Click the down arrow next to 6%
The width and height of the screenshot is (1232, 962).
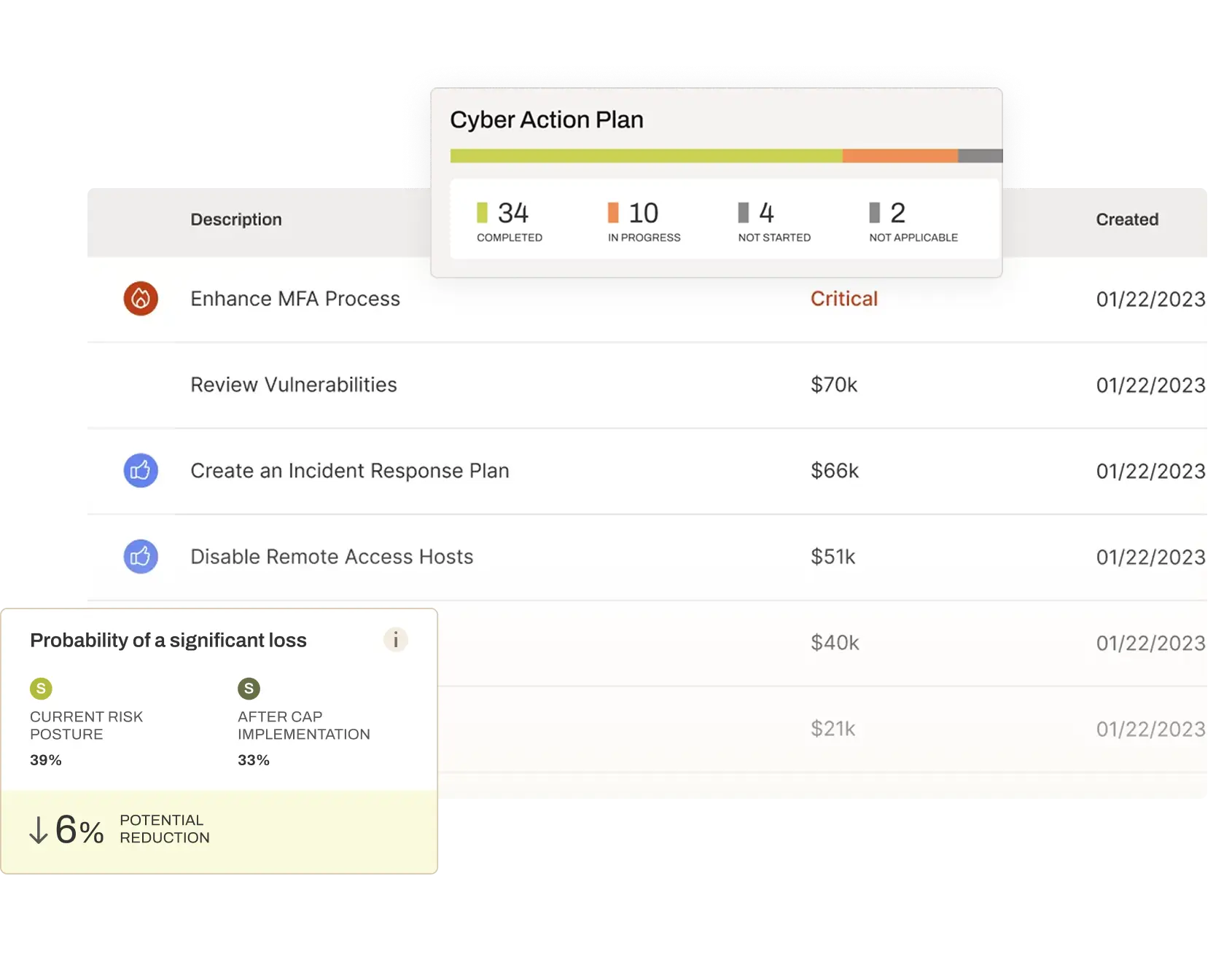point(38,830)
